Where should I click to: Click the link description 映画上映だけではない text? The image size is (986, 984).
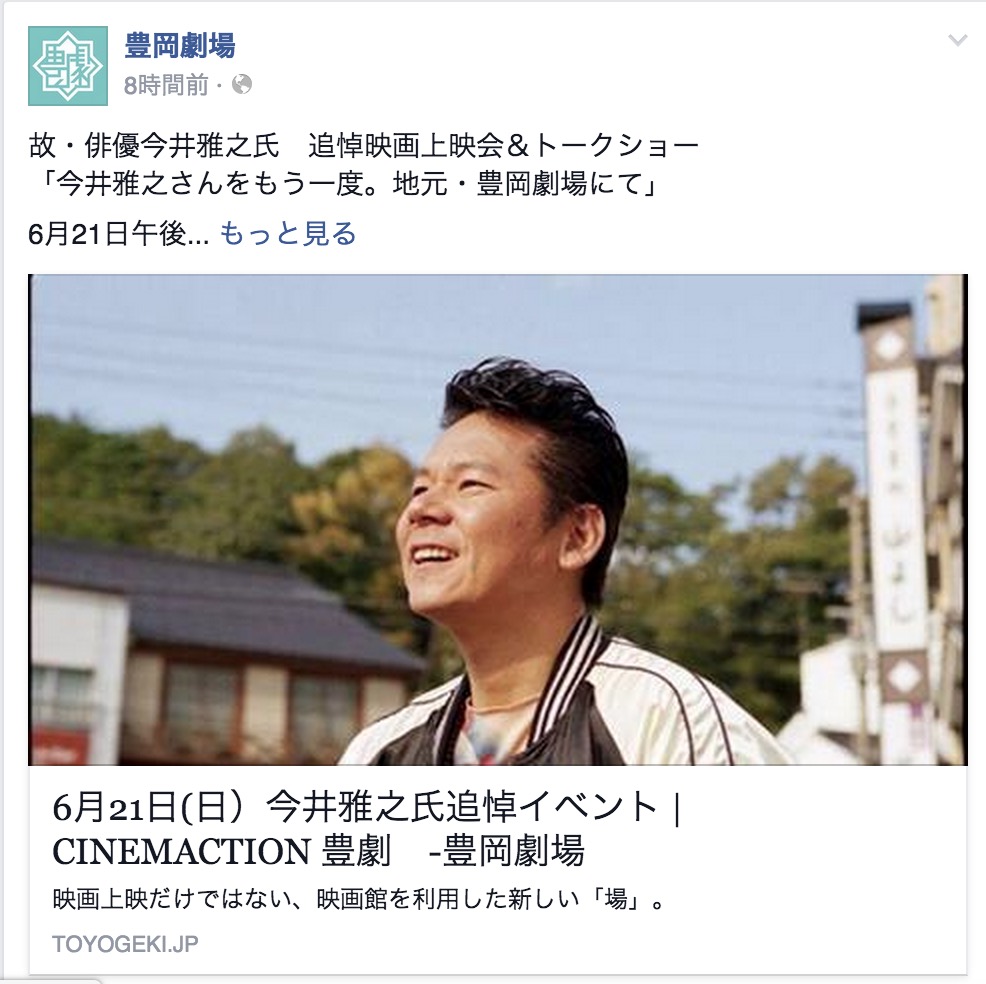coord(359,900)
